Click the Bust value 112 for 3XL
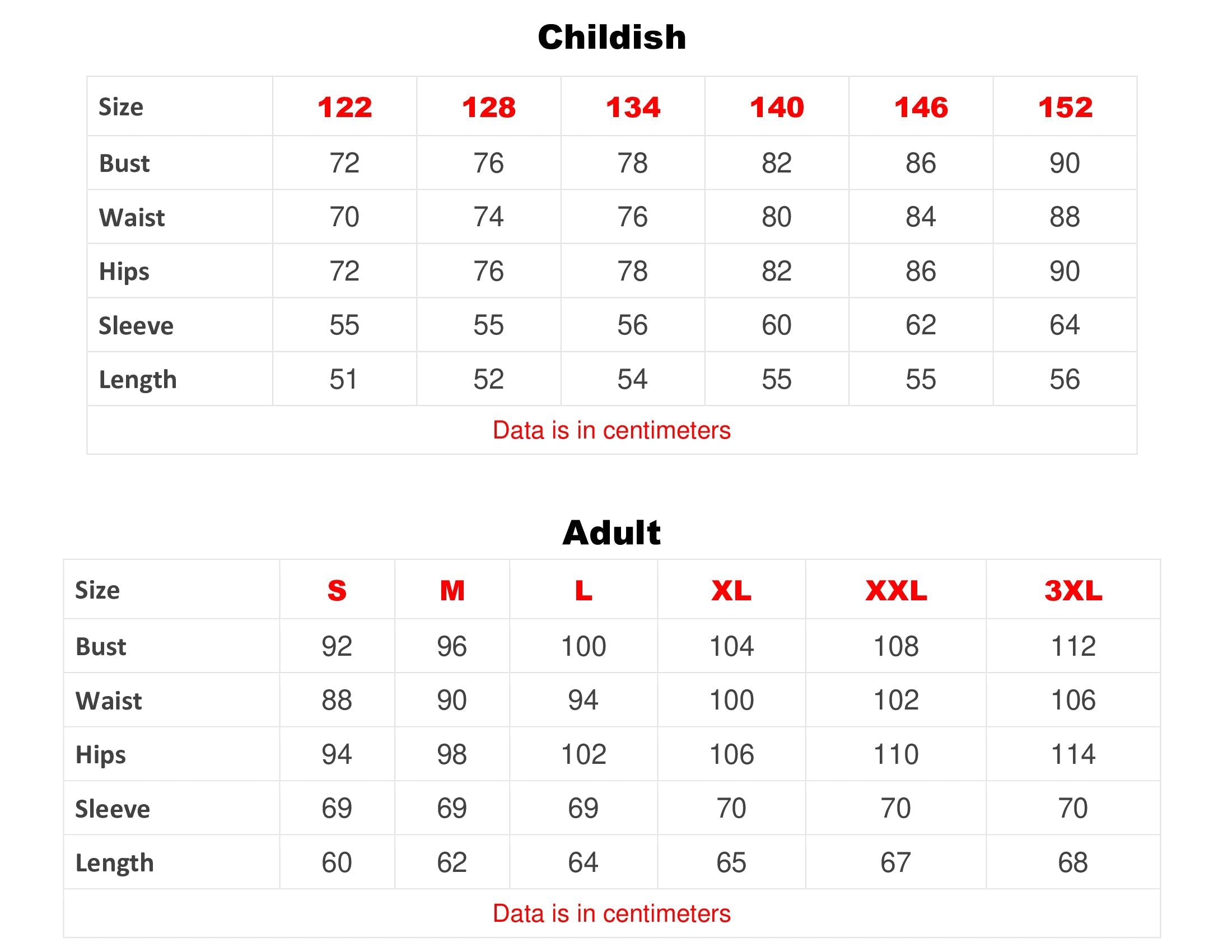The image size is (1232, 952). [1073, 646]
